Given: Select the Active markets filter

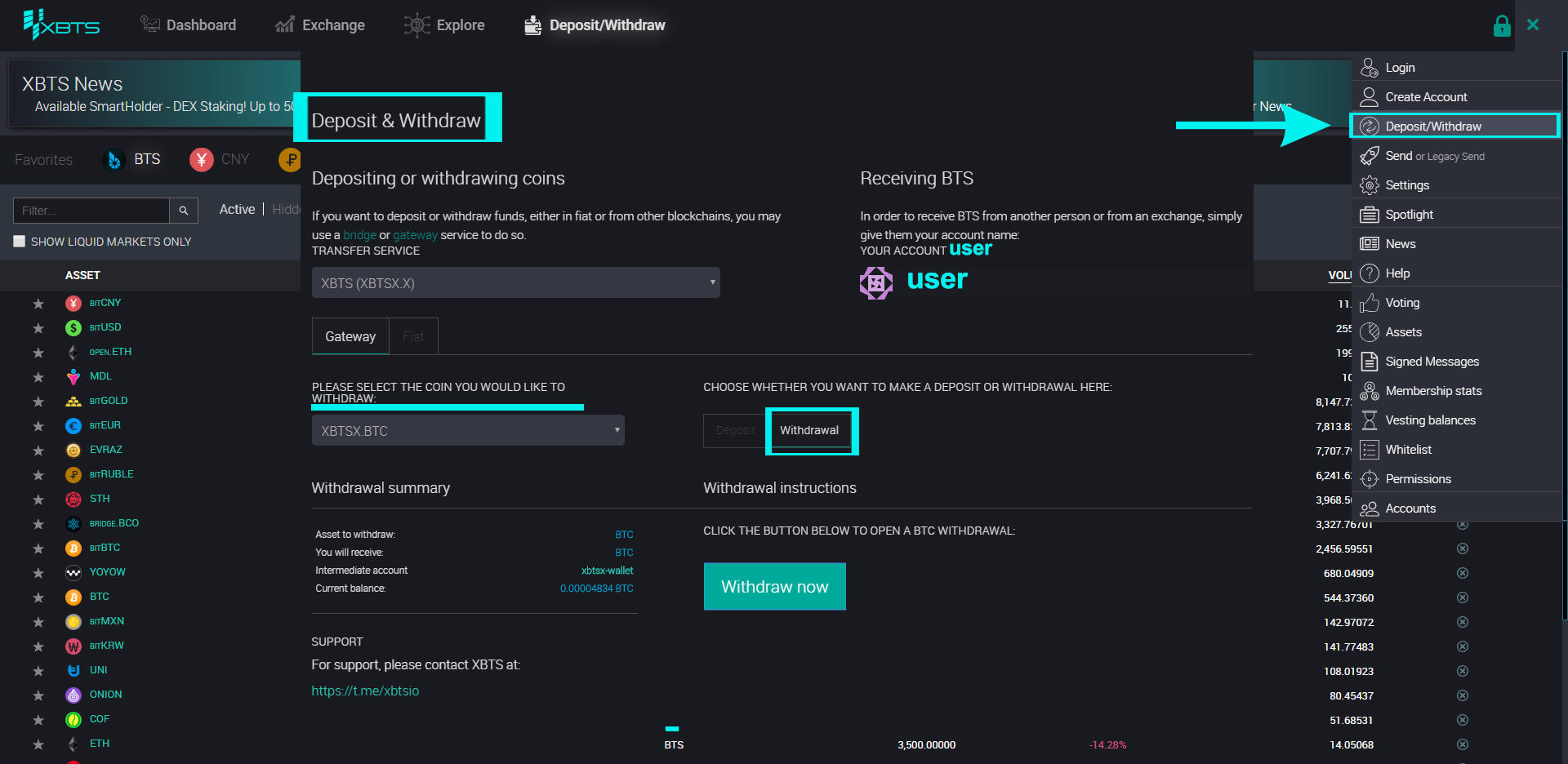Looking at the screenshot, I should 237,210.
